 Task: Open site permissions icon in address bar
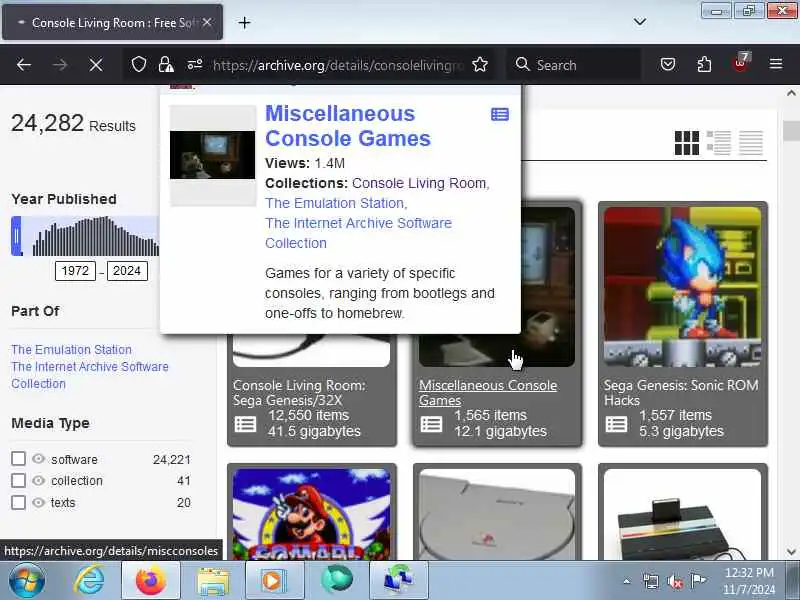pos(194,65)
